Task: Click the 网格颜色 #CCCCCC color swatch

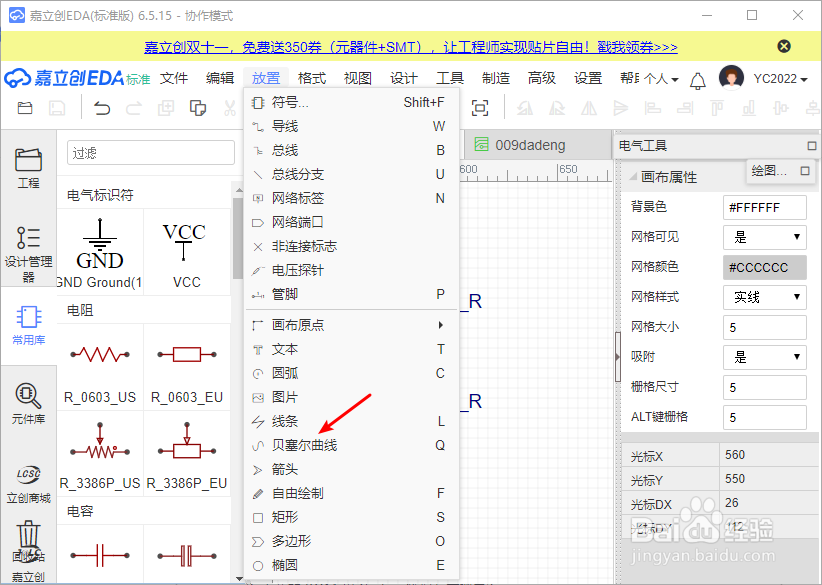Action: 764,267
